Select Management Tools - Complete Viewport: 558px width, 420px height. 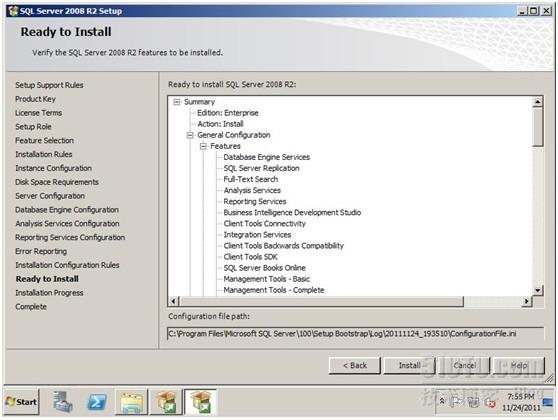pyautogui.click(x=274, y=290)
